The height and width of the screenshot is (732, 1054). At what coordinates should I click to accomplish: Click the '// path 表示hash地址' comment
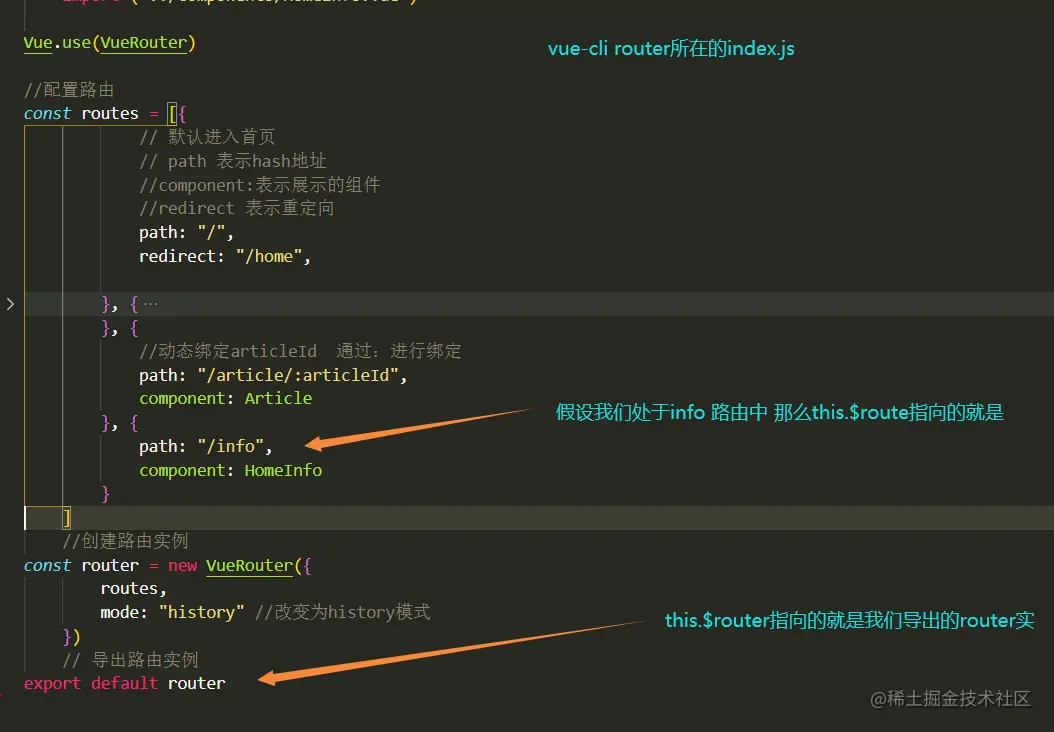tap(233, 161)
